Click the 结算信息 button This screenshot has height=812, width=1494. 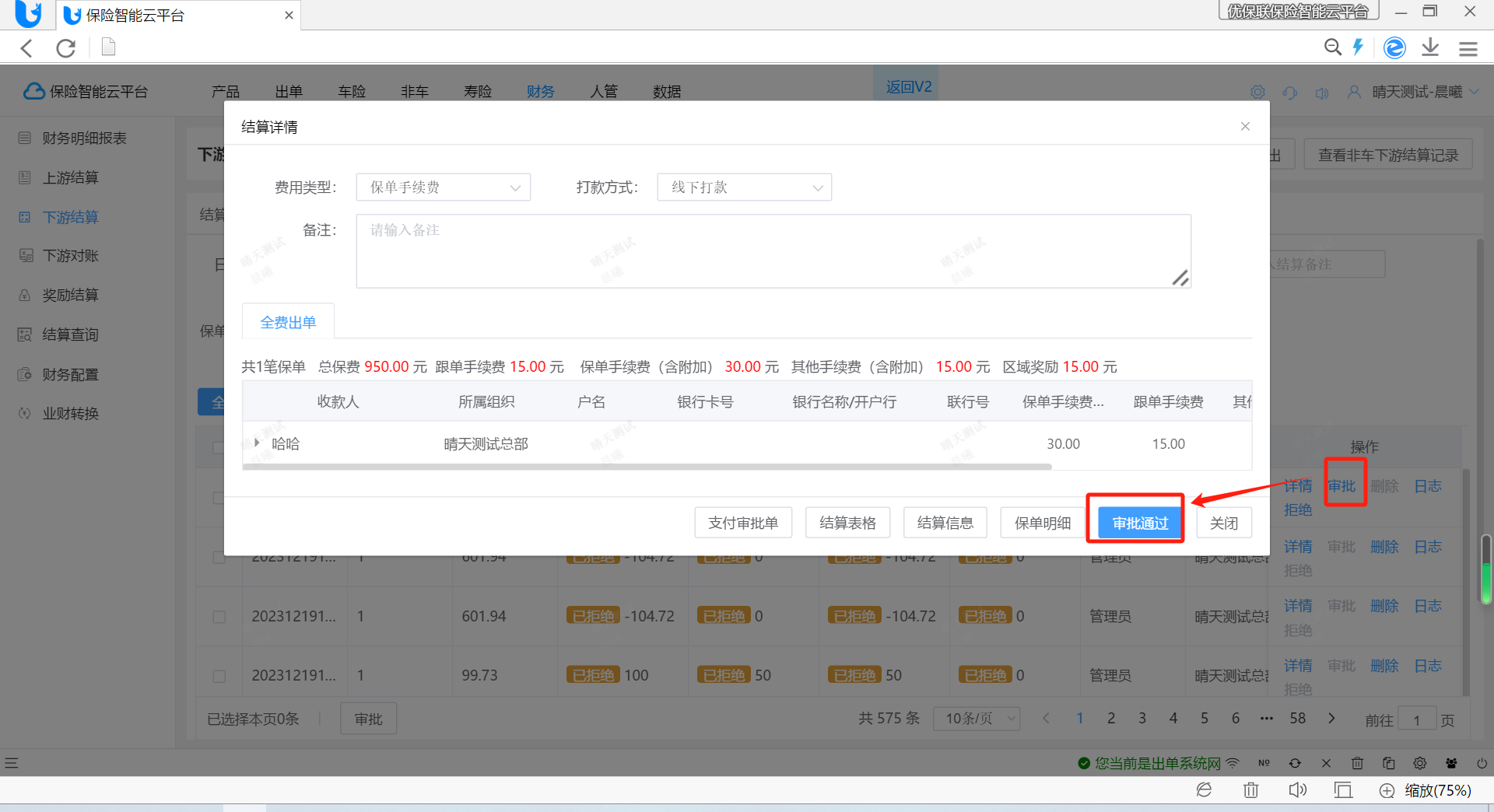[x=945, y=523]
